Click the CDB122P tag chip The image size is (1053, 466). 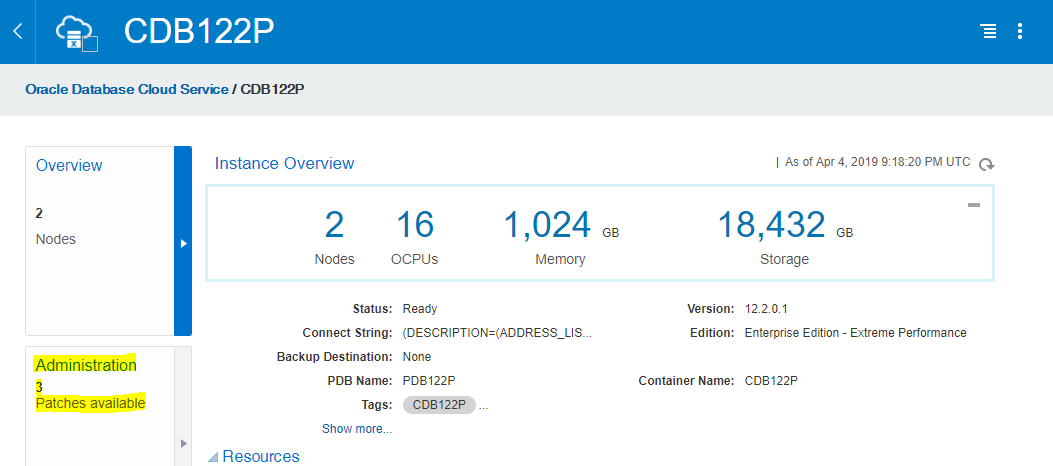[x=439, y=405]
